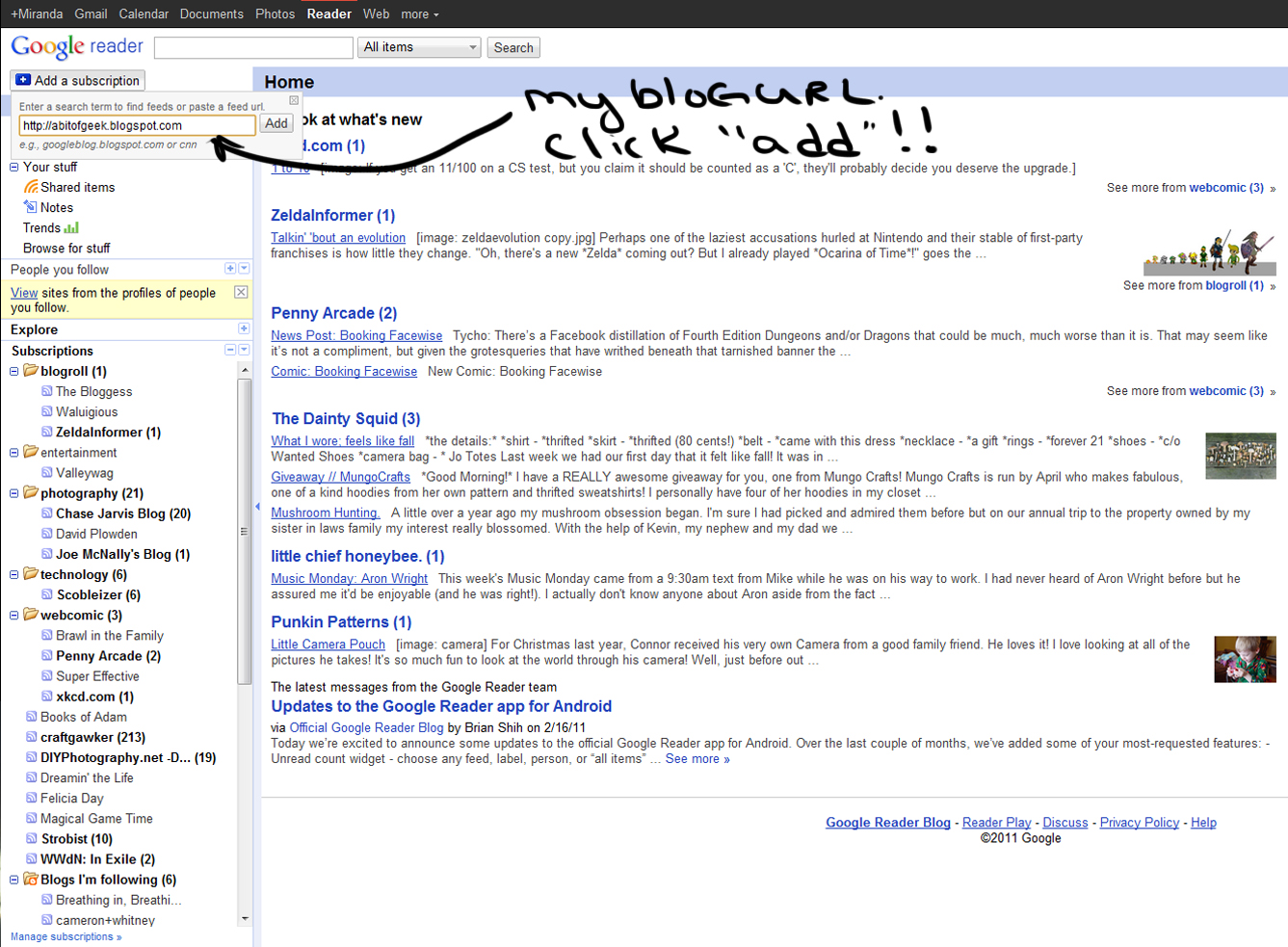Click the Blogs I'm following folder icon
1288x947 pixels.
pyautogui.click(x=31, y=879)
